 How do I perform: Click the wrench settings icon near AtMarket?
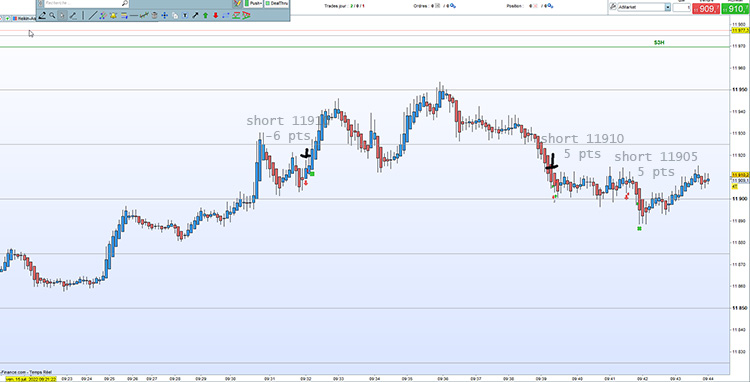pyautogui.click(x=612, y=7)
